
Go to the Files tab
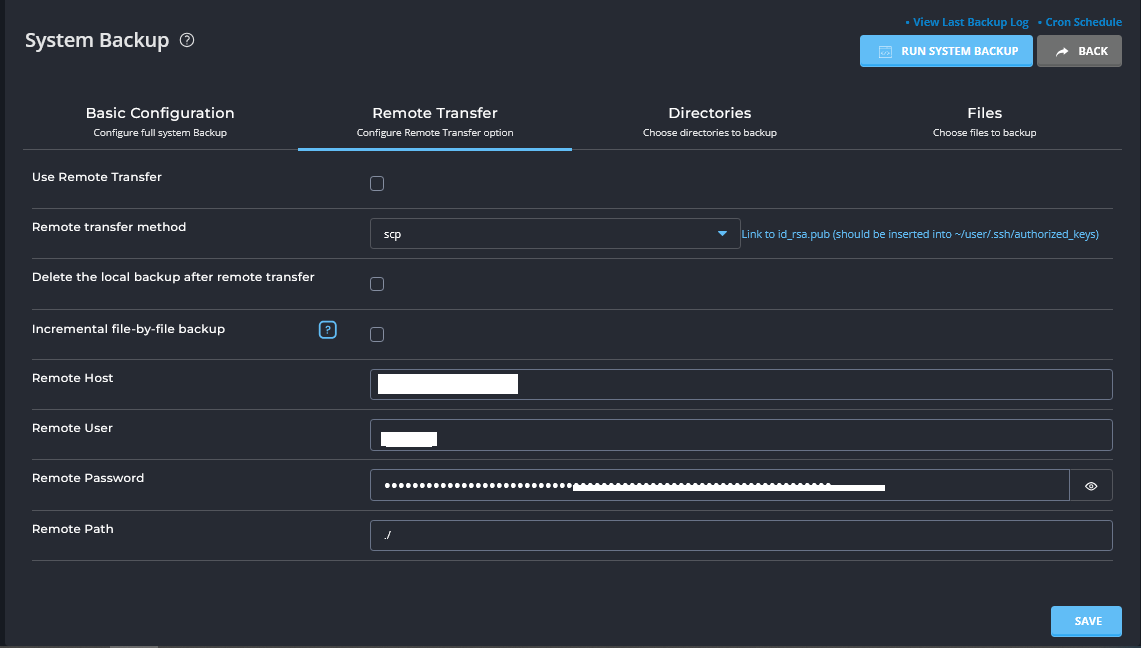point(984,122)
